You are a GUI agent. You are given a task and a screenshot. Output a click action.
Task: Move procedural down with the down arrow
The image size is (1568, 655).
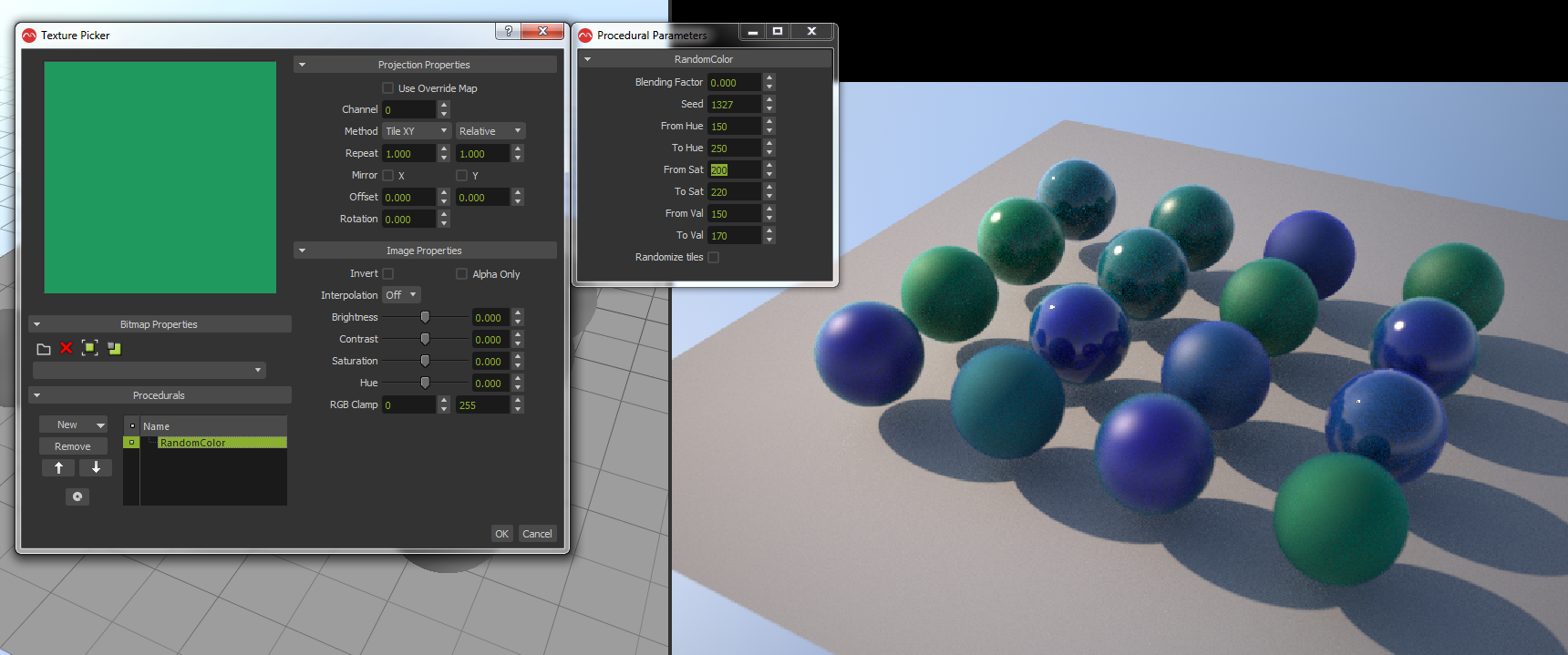coord(96,467)
